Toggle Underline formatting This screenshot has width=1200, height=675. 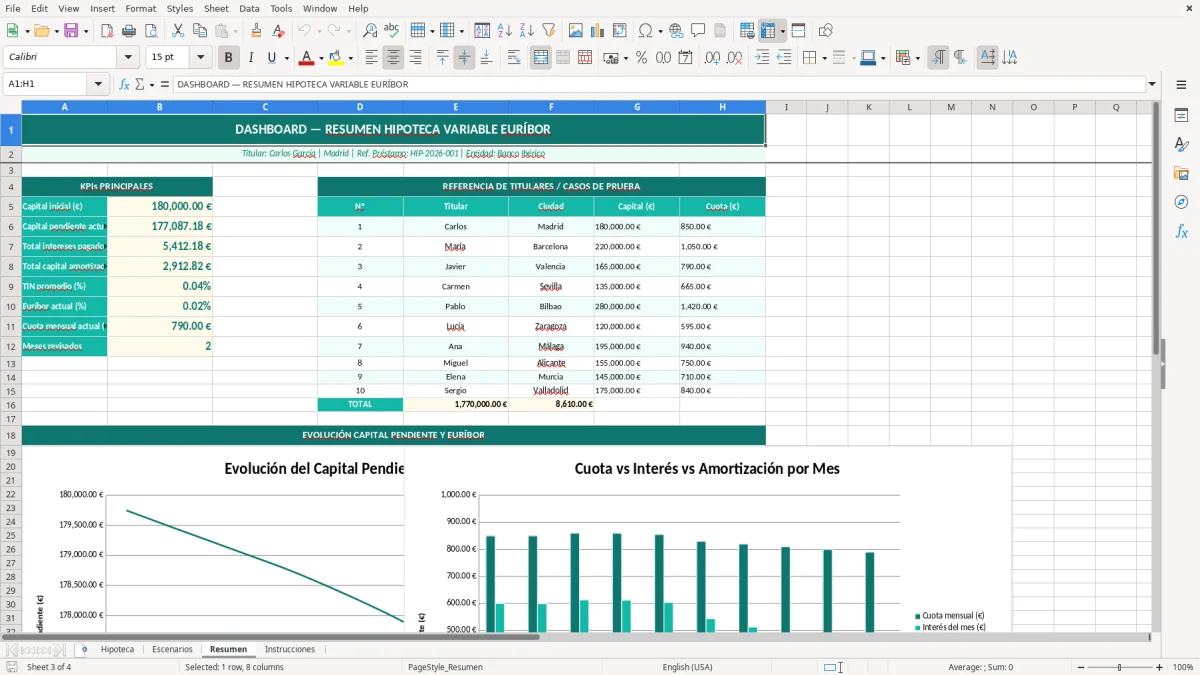271,58
